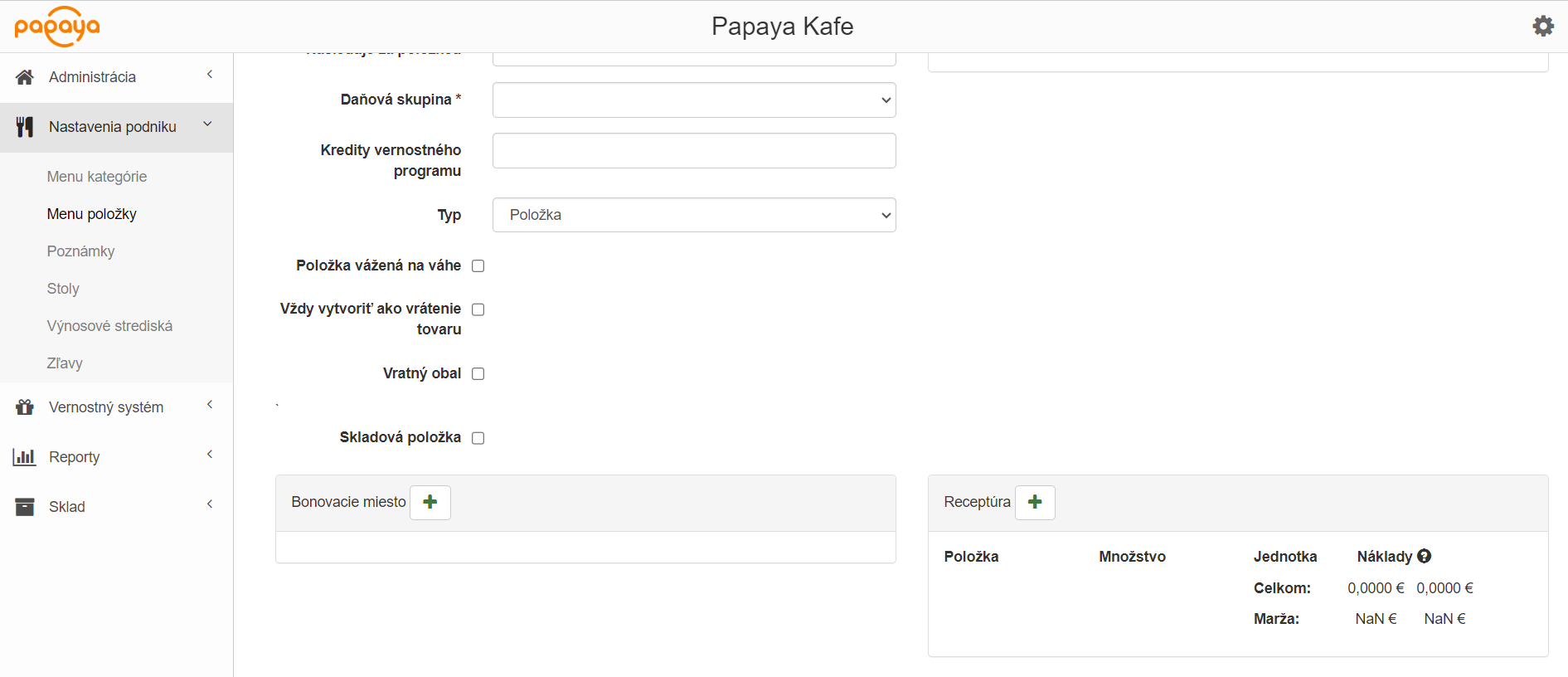
Task: Add a Receptúra item with plus button
Action: pyautogui.click(x=1035, y=502)
